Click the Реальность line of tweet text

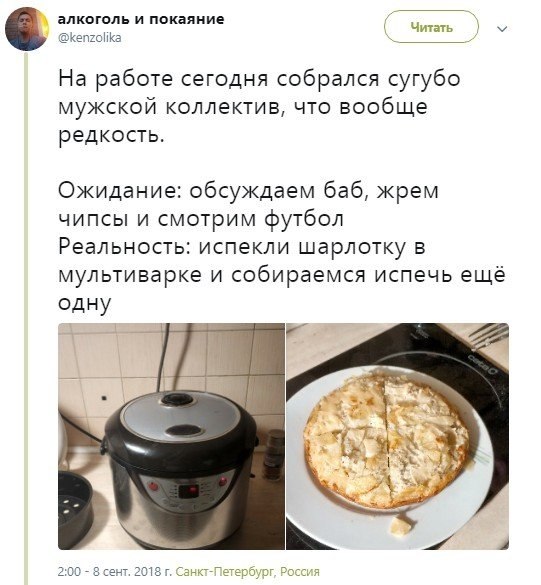282,275
